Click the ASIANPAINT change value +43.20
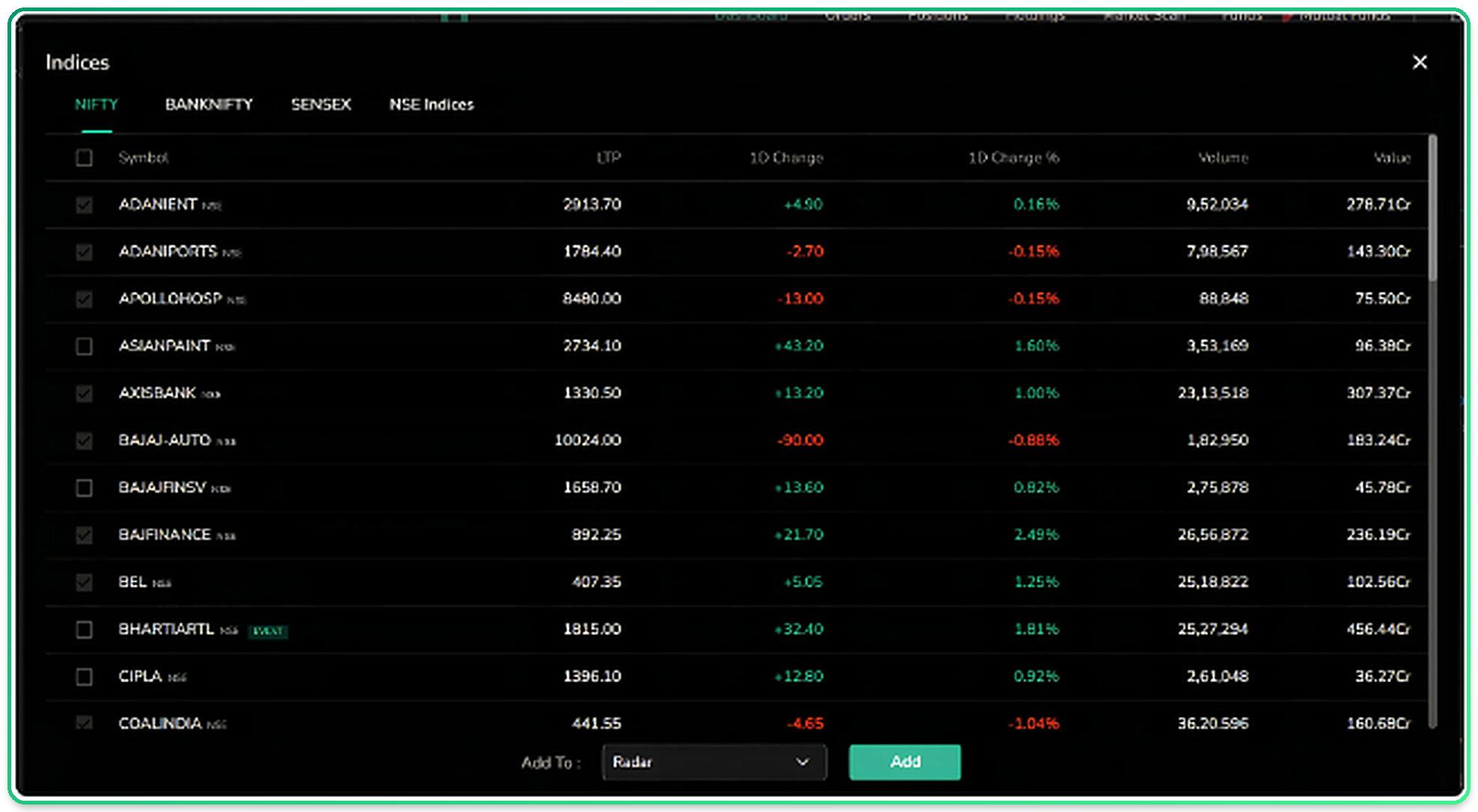Viewport: 1478px width, 812px height. coord(799,346)
